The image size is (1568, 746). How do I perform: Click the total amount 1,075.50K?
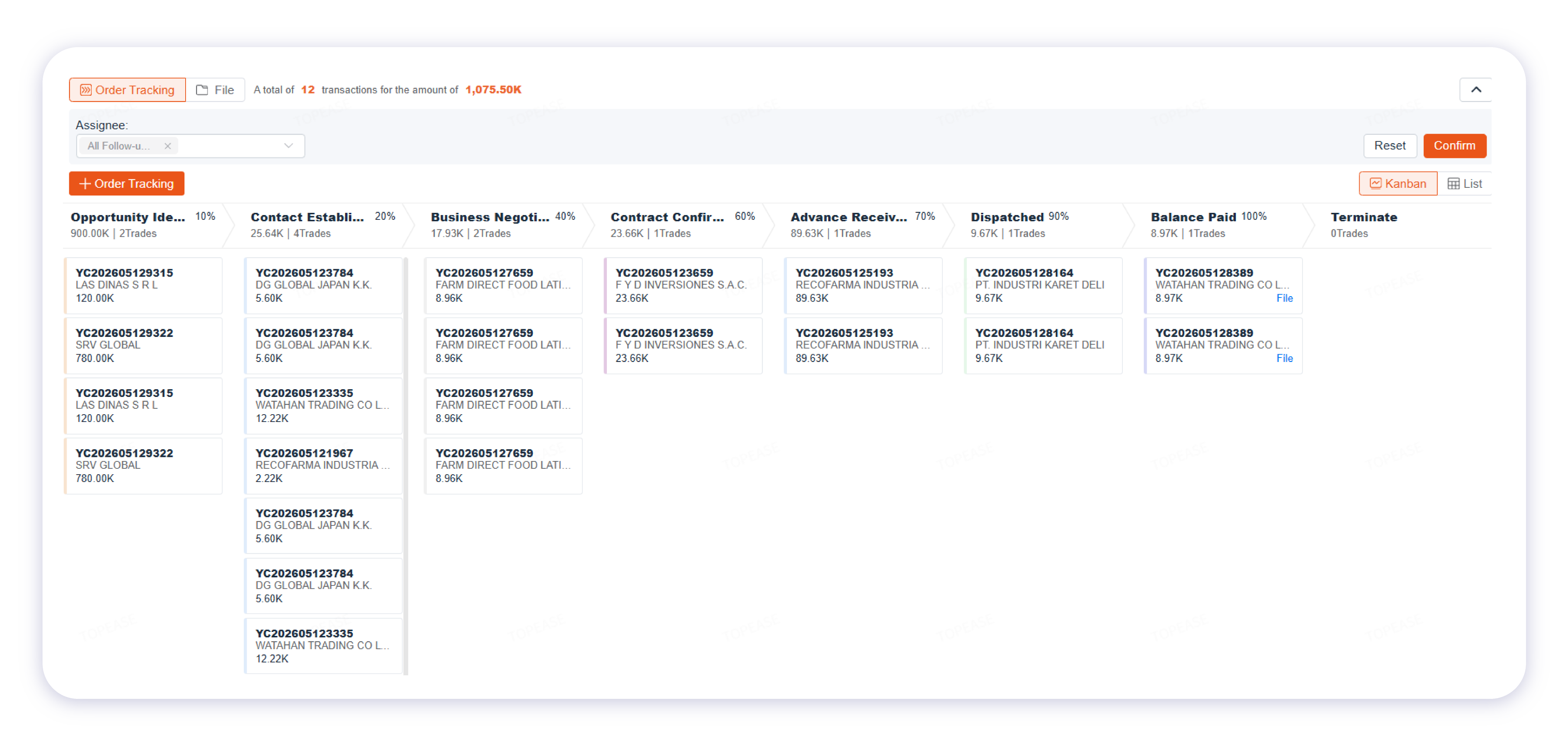click(x=493, y=89)
